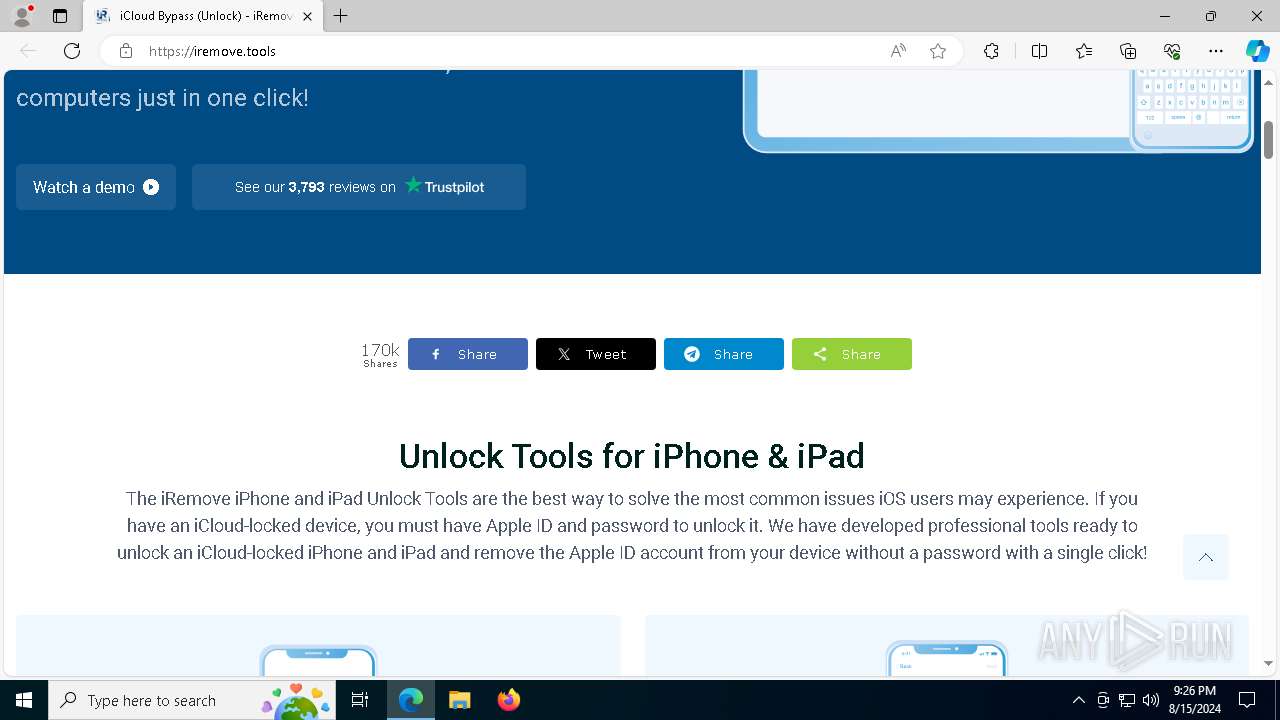
Task: Activate Read aloud icon in address bar
Action: point(898,51)
